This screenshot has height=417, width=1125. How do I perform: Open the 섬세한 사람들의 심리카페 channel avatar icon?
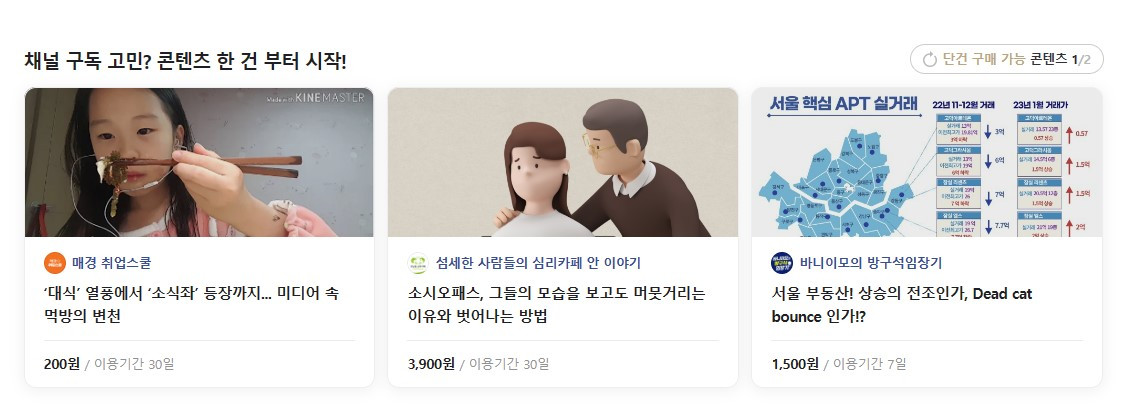click(418, 263)
